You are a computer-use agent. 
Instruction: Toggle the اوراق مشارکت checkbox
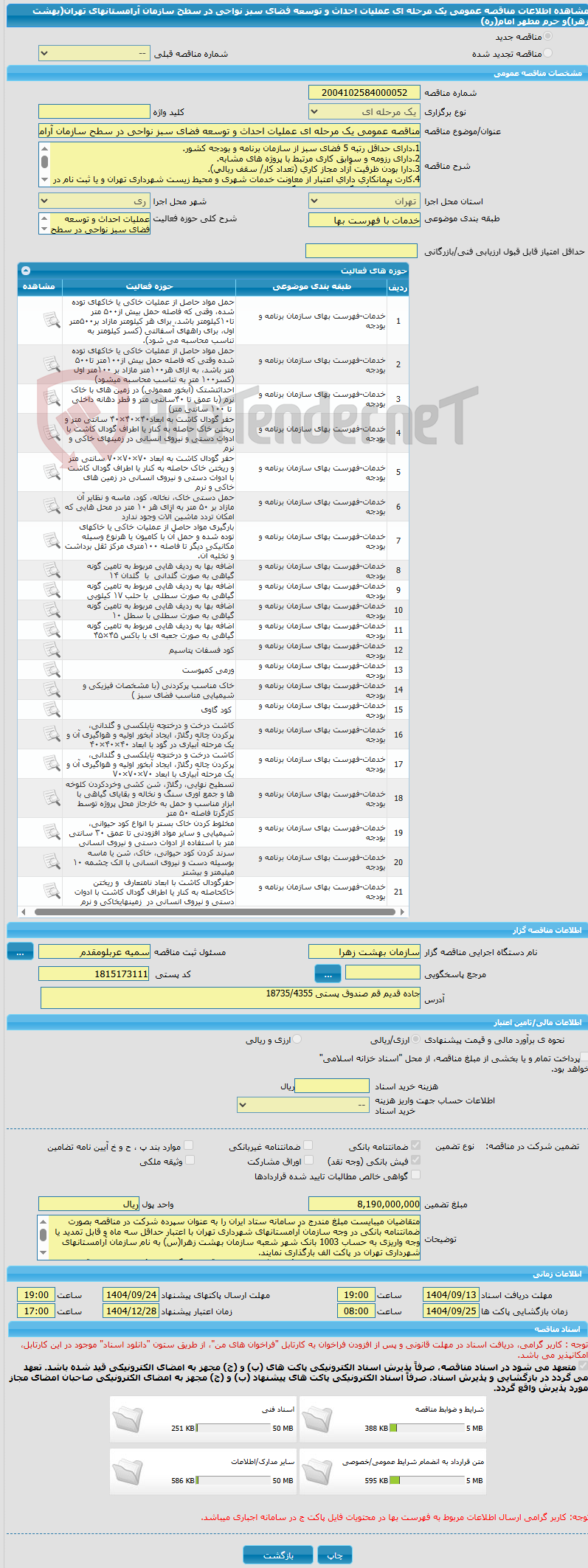[308, 1160]
